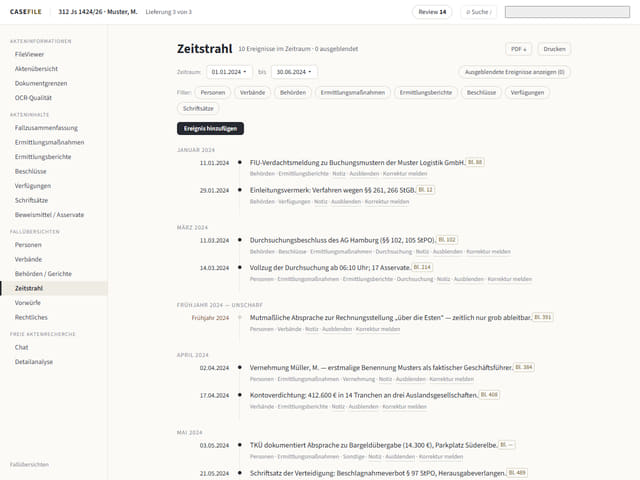This screenshot has width=640, height=480.
Task: Go to sidebar item Verfügungen
Action: (33, 186)
